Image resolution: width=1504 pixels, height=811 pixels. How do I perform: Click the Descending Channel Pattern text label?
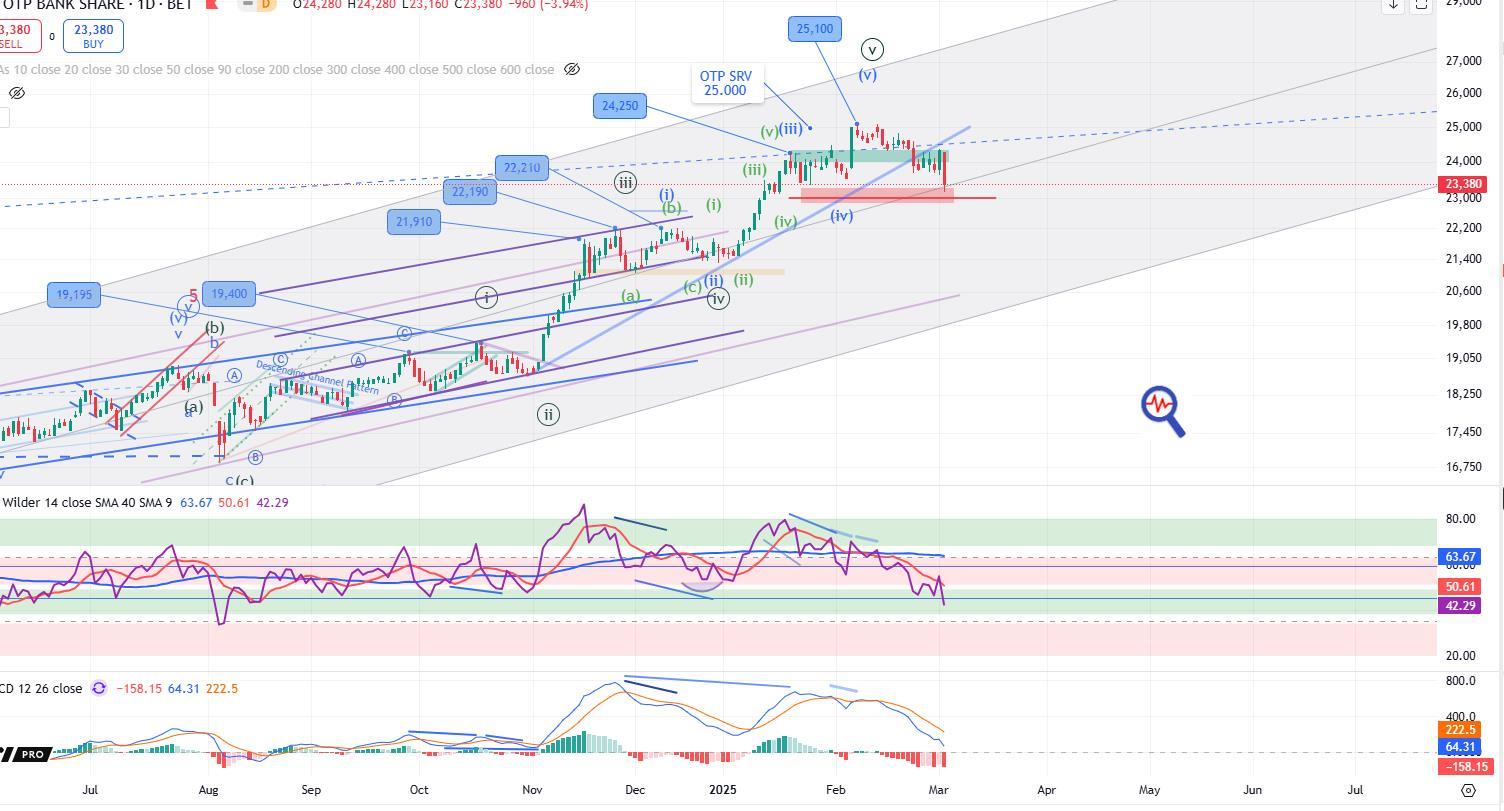[x=318, y=377]
